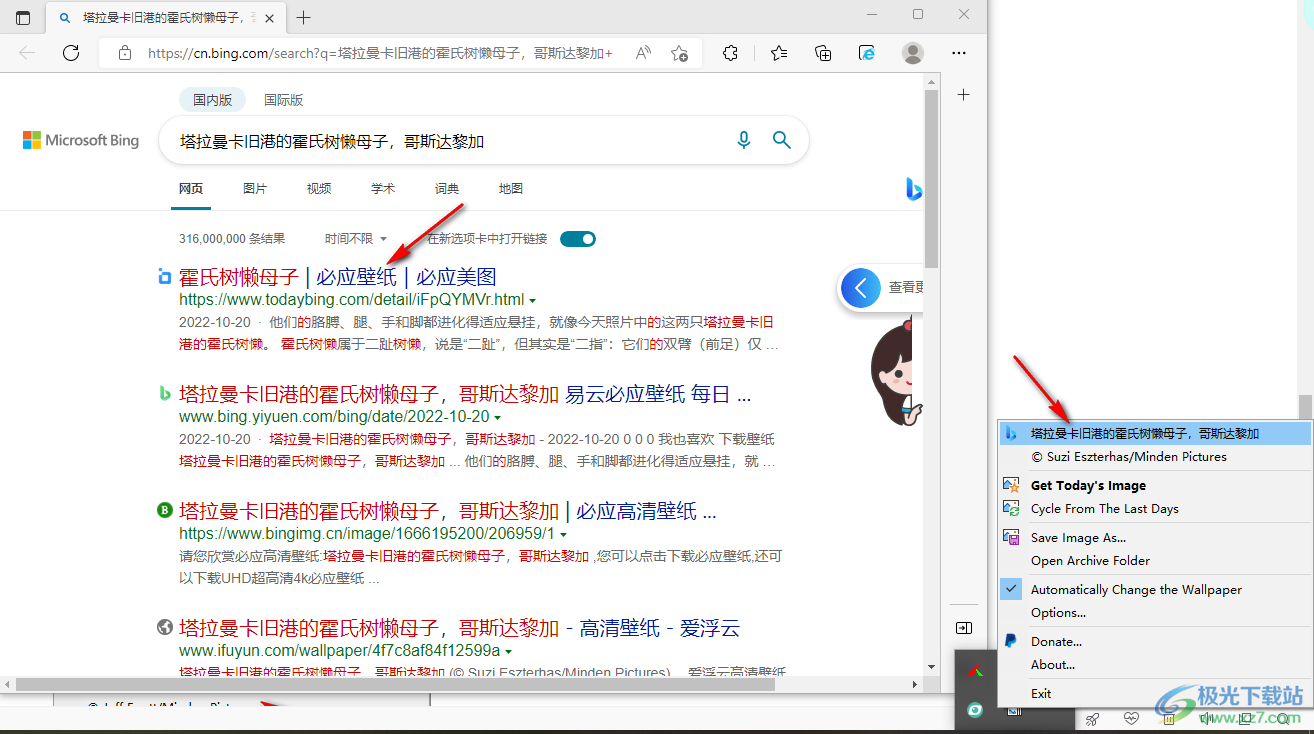Switch to 国内版 search version

click(x=212, y=100)
